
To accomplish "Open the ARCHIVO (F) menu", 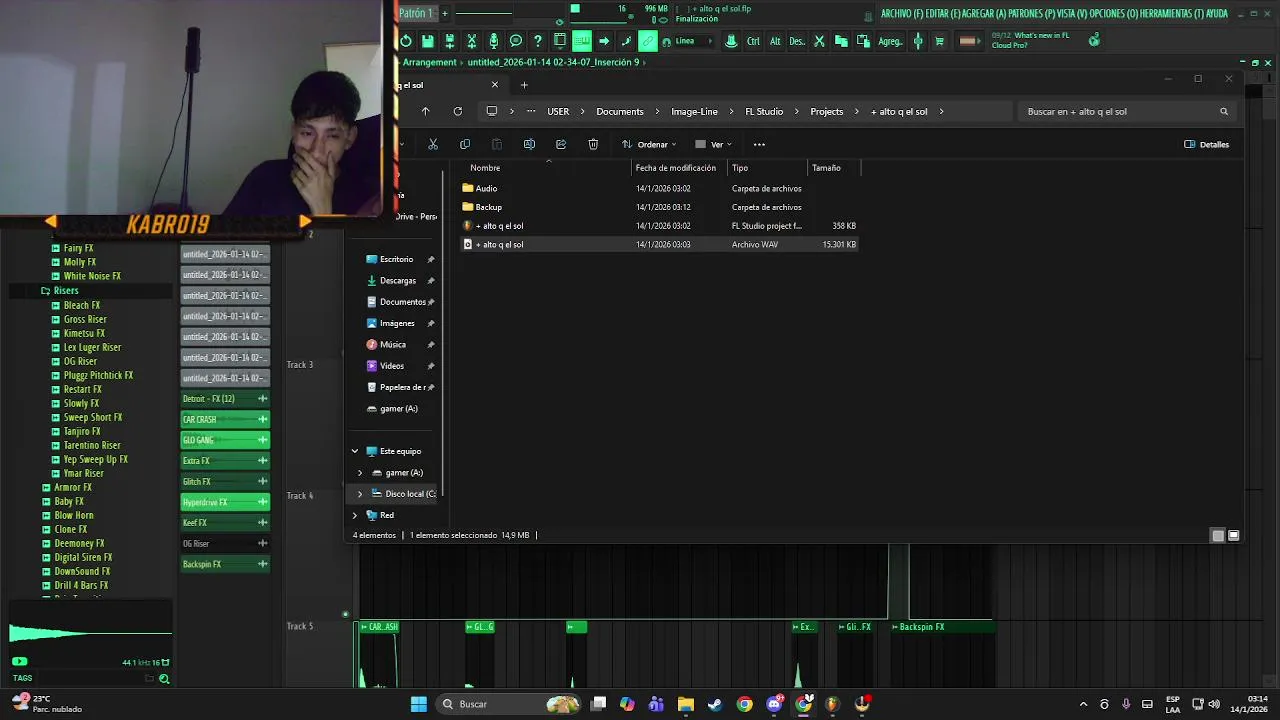I will (902, 13).
